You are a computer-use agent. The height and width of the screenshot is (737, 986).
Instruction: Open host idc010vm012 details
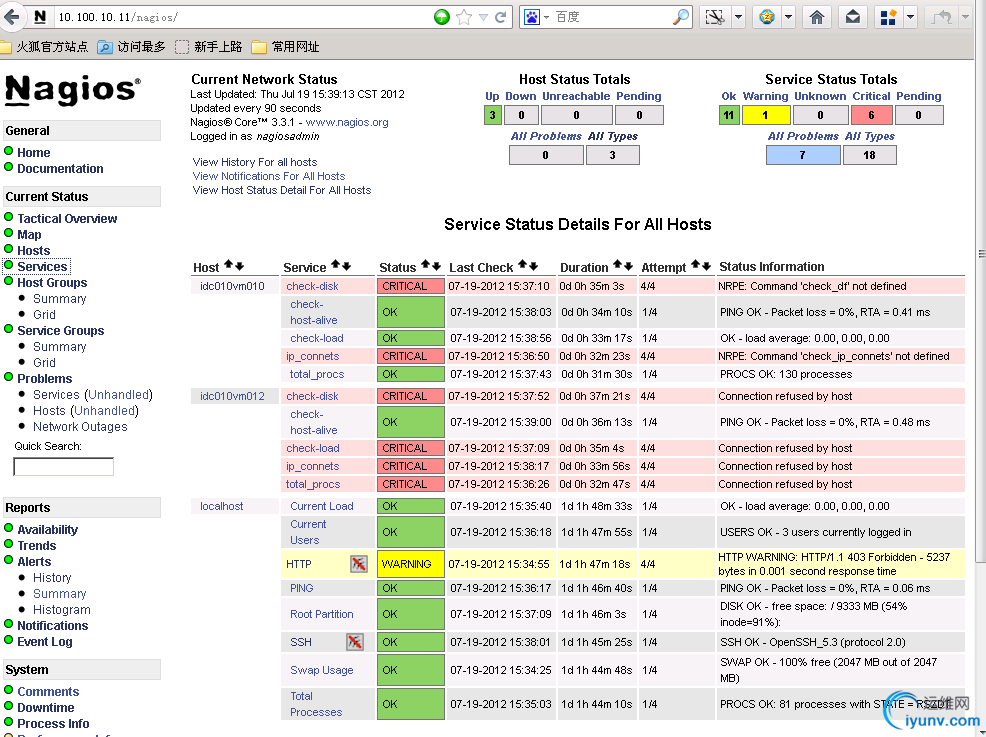[x=232, y=396]
